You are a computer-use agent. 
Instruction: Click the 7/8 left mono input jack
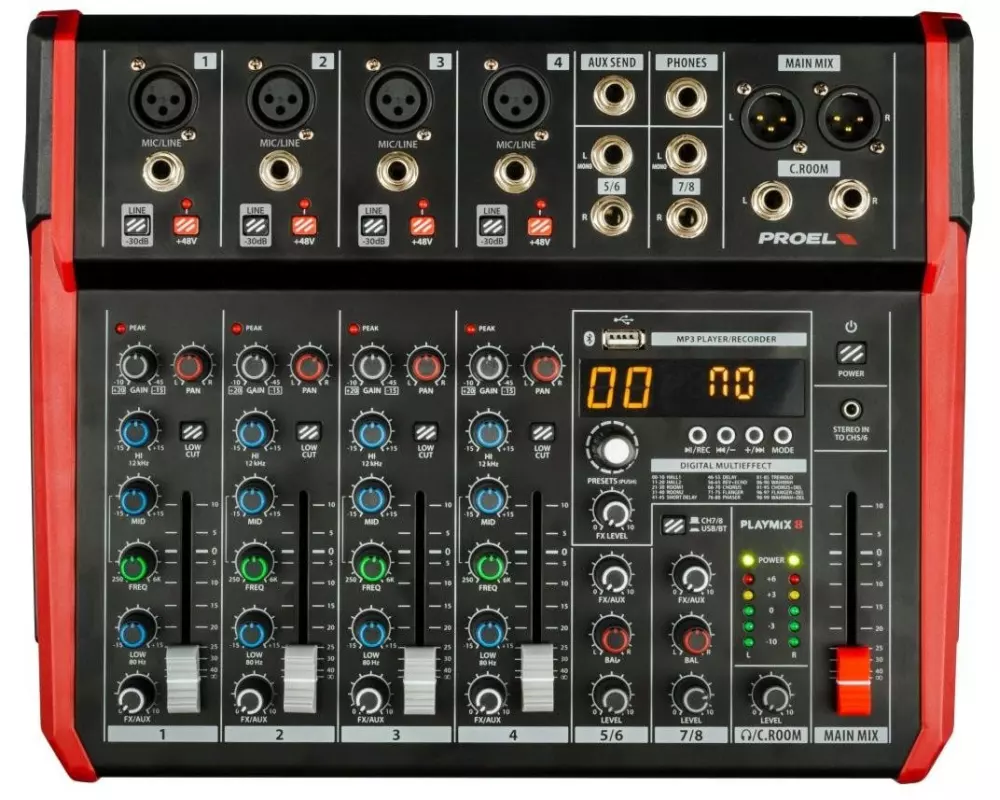[686, 154]
